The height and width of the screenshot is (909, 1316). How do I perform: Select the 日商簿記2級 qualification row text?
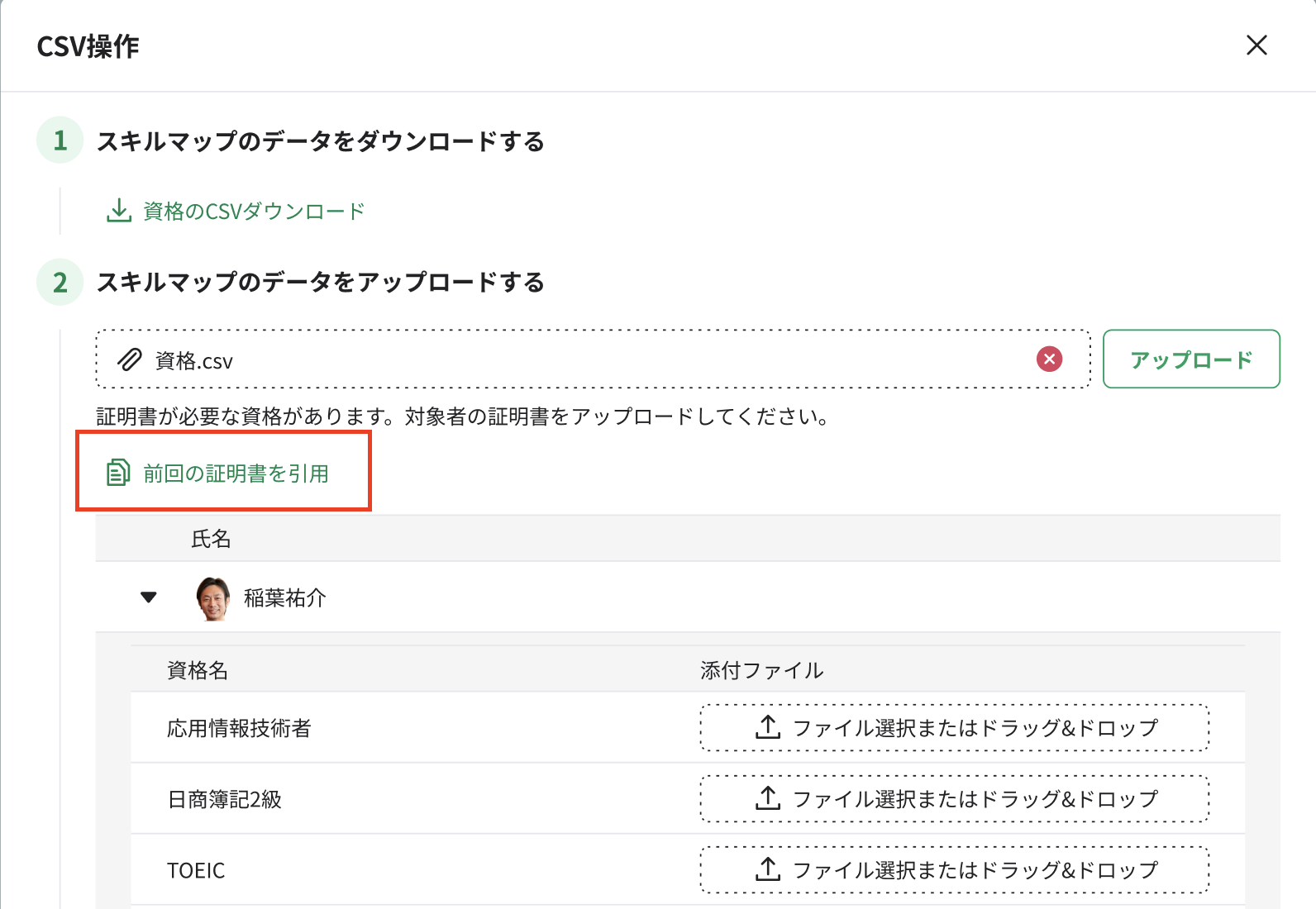(224, 799)
